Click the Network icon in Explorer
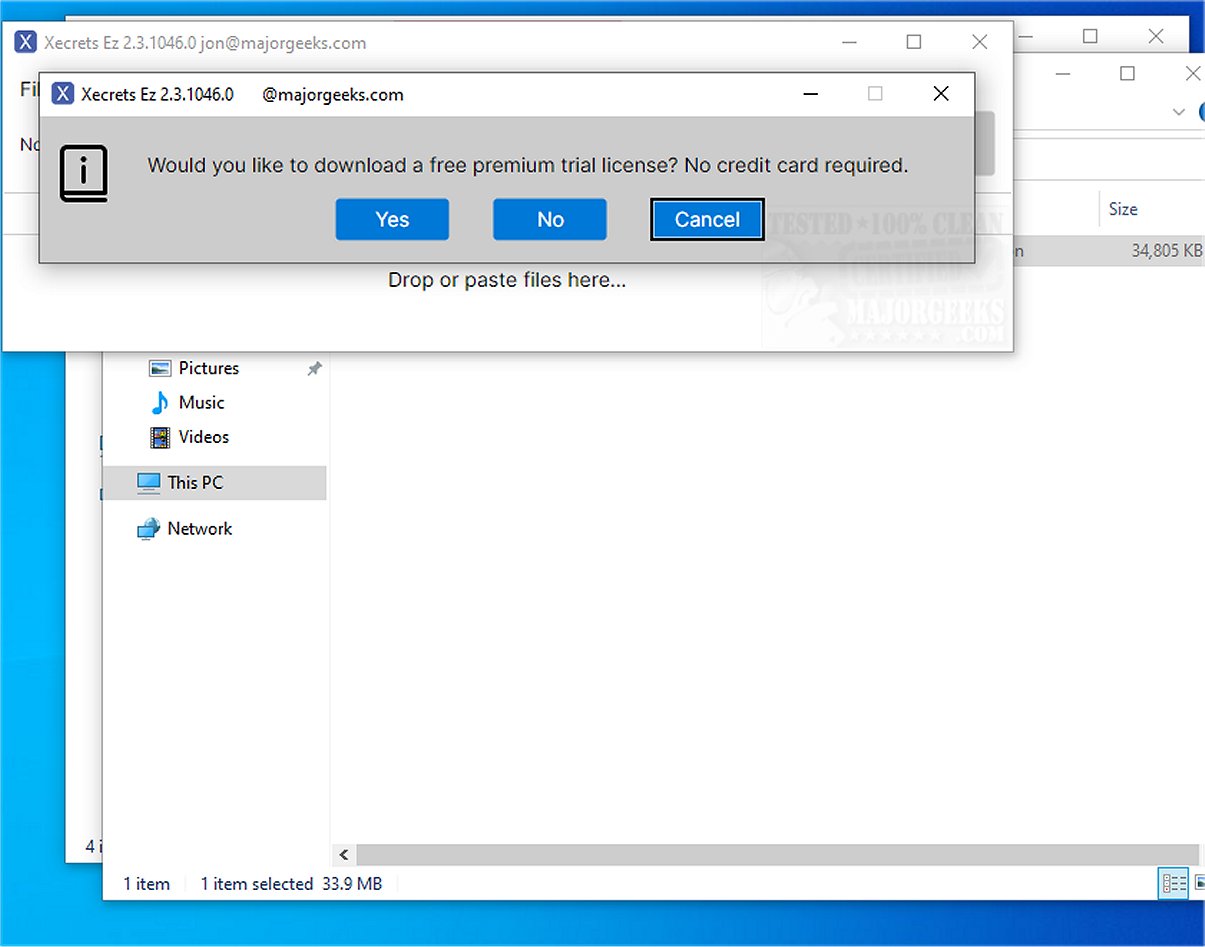This screenshot has width=1205, height=947. tap(148, 529)
